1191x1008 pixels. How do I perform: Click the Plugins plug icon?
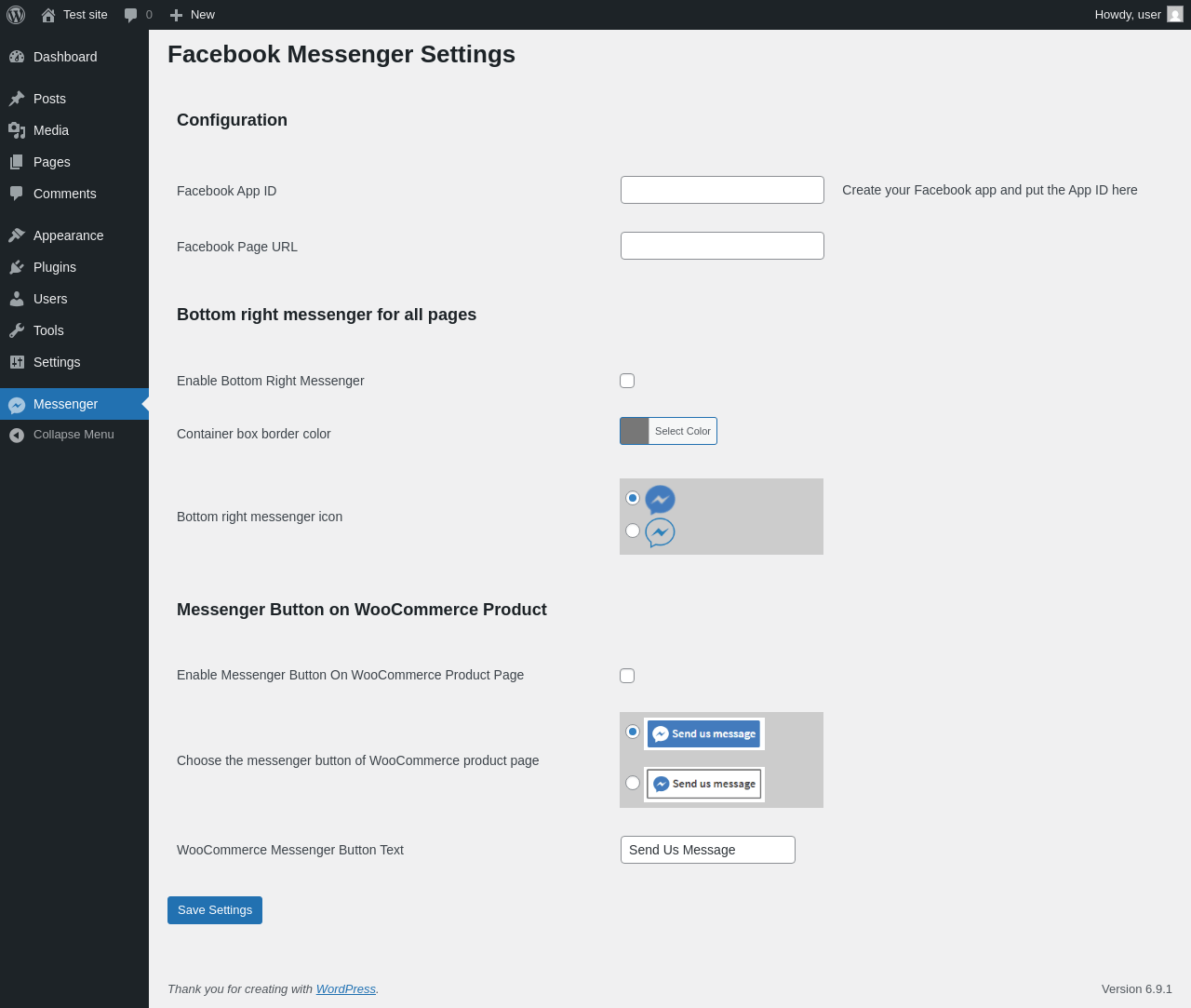coord(17,267)
